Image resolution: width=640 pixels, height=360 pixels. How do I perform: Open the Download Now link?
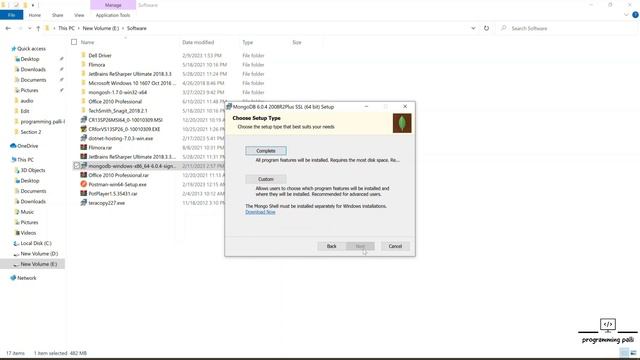[x=260, y=212]
